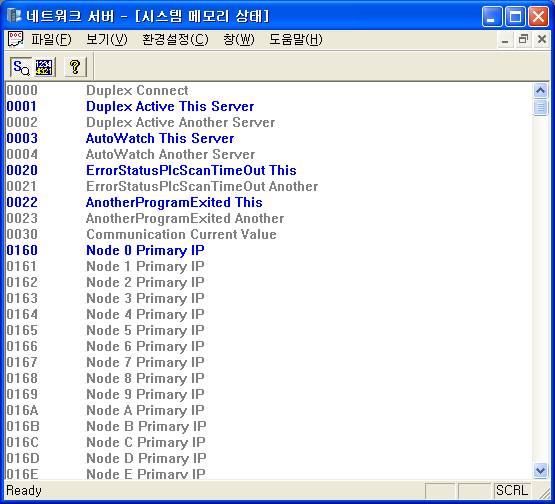Select row 0160 Node 0 Primary IP
The height and width of the screenshot is (504, 555).
269,250
